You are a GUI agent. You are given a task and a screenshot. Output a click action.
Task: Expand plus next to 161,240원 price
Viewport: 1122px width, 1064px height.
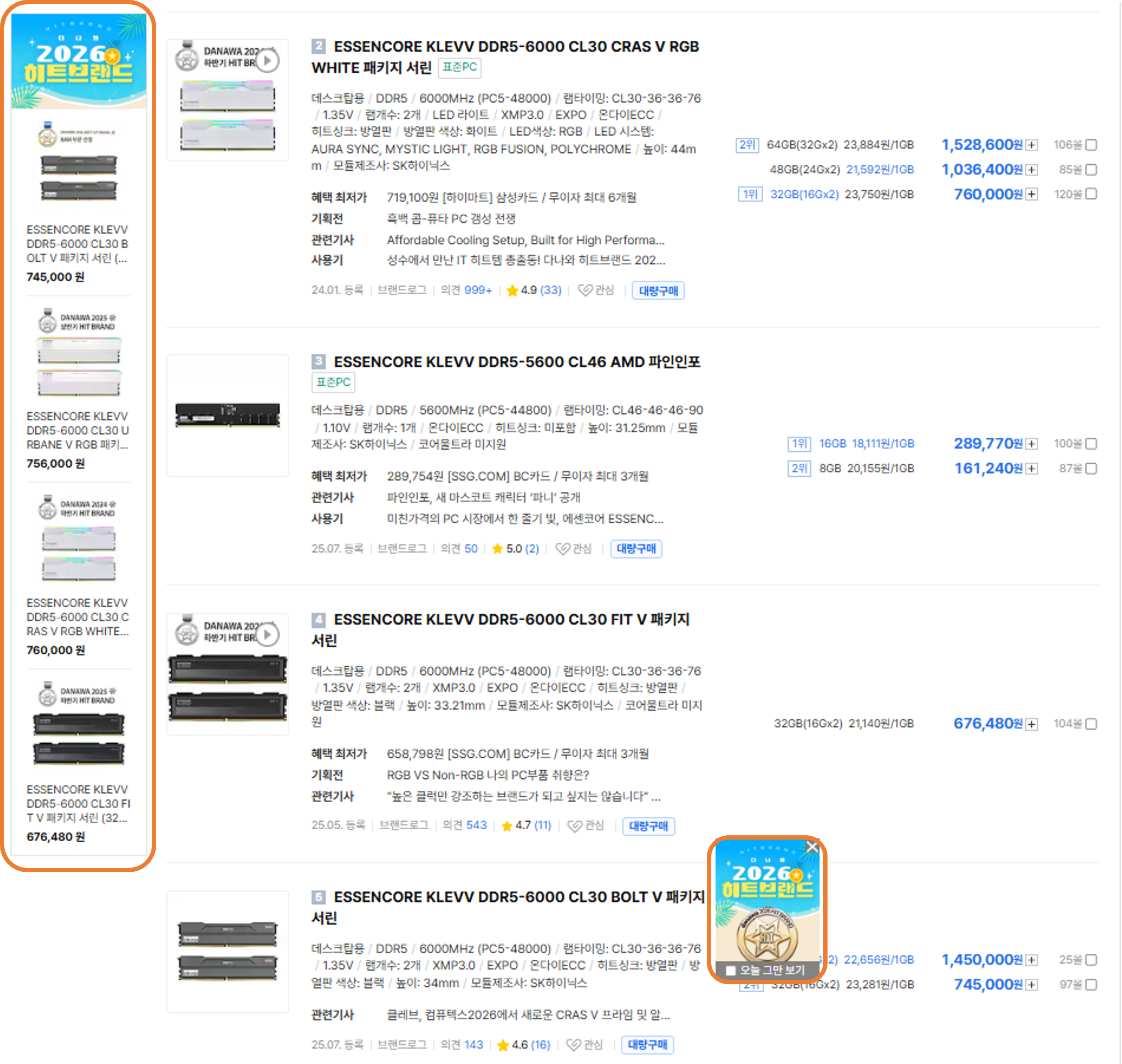click(1032, 469)
